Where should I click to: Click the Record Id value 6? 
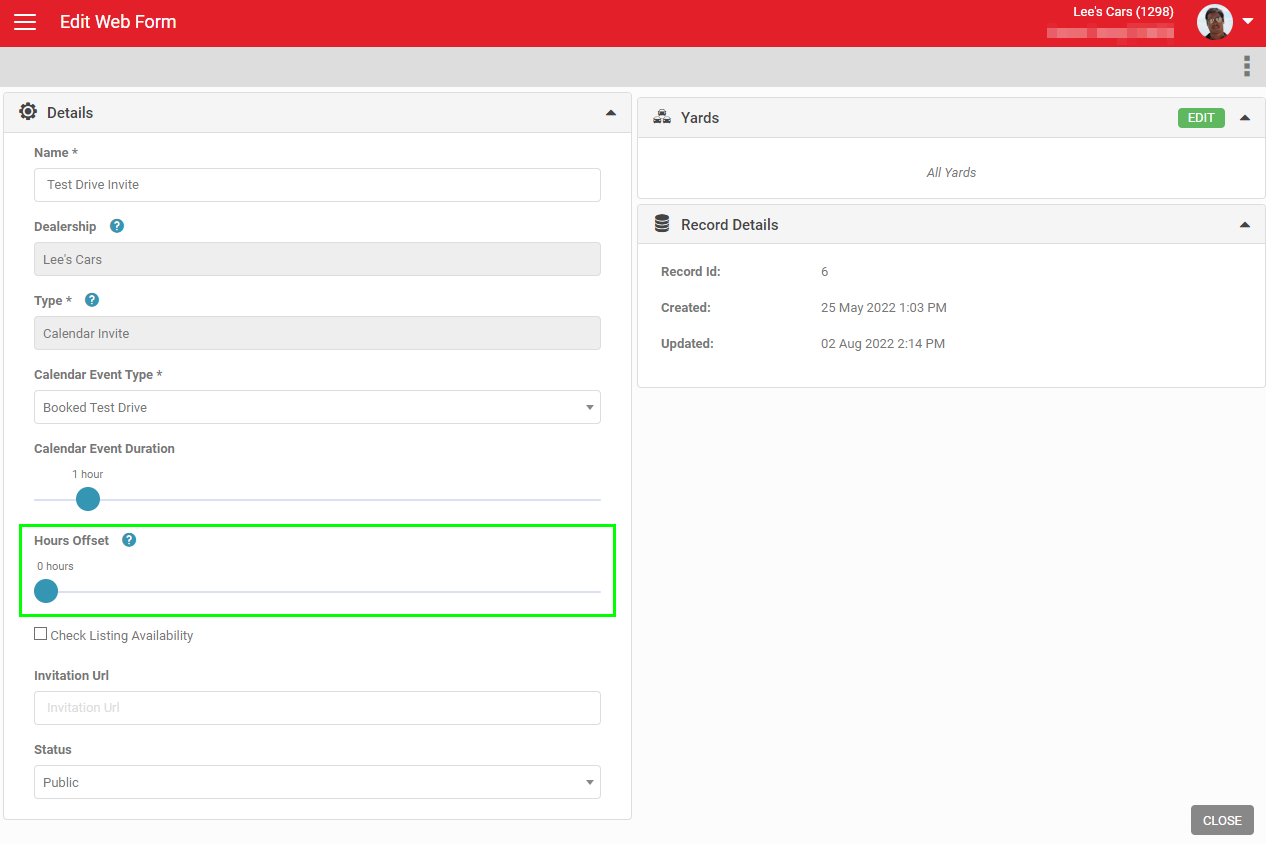(824, 272)
